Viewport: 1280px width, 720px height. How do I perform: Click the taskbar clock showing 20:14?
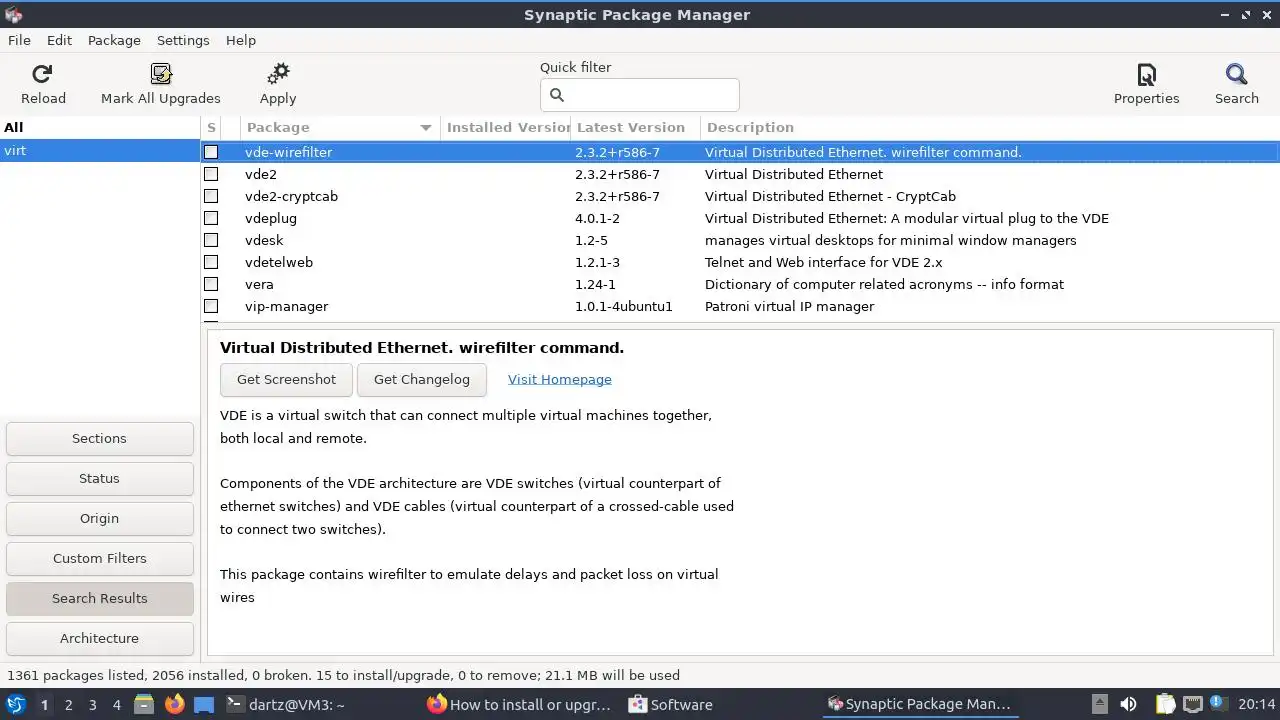pyautogui.click(x=1256, y=704)
